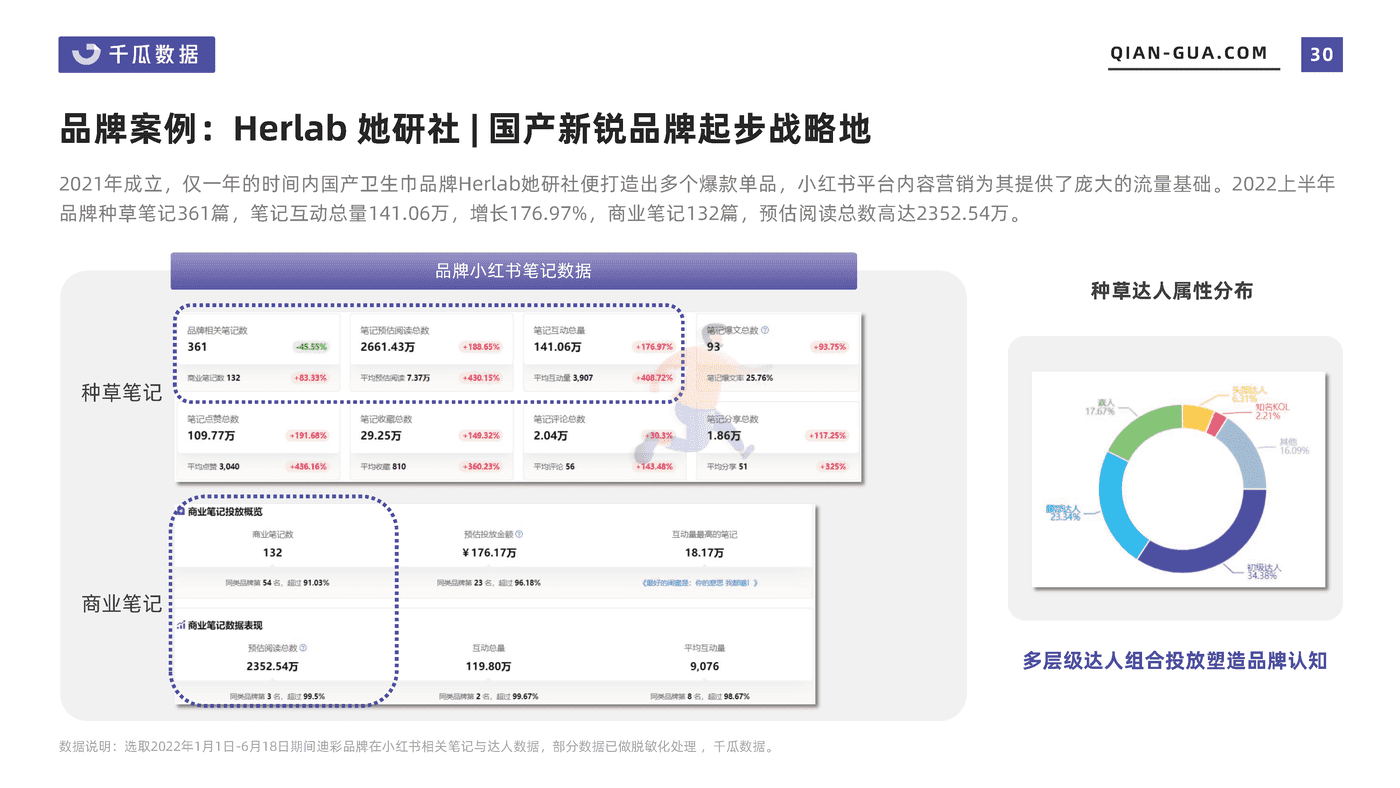Screen dimensions: 1400x788
Task: Click the page number 30 badge
Action: point(1322,54)
